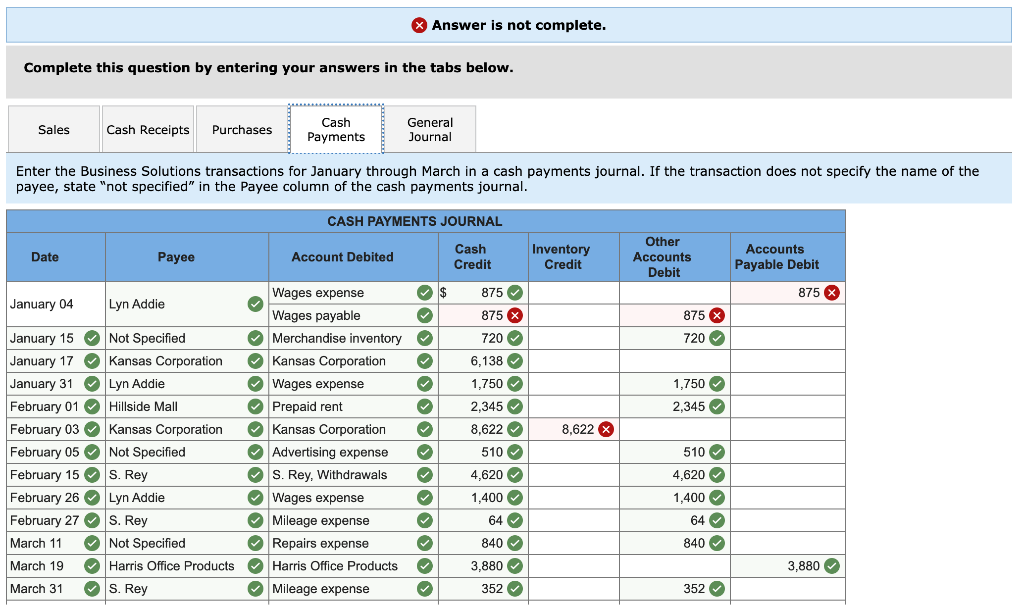Image resolution: width=1024 pixels, height=609 pixels.
Task: Switch to the Cash Receipts tab
Action: pos(148,129)
